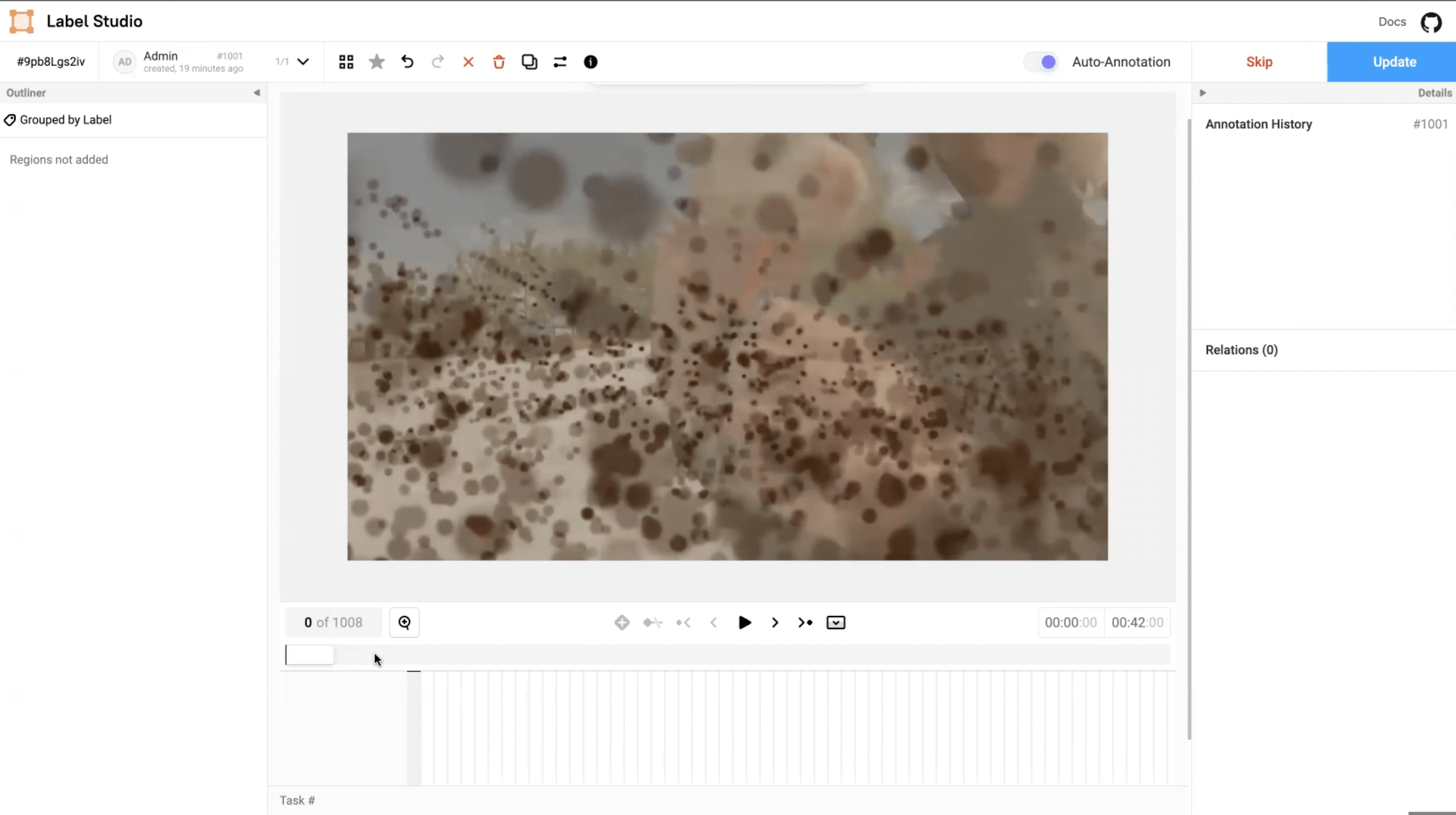Viewport: 1456px width, 815px height.
Task: Open the settings sliders icon
Action: 560,62
